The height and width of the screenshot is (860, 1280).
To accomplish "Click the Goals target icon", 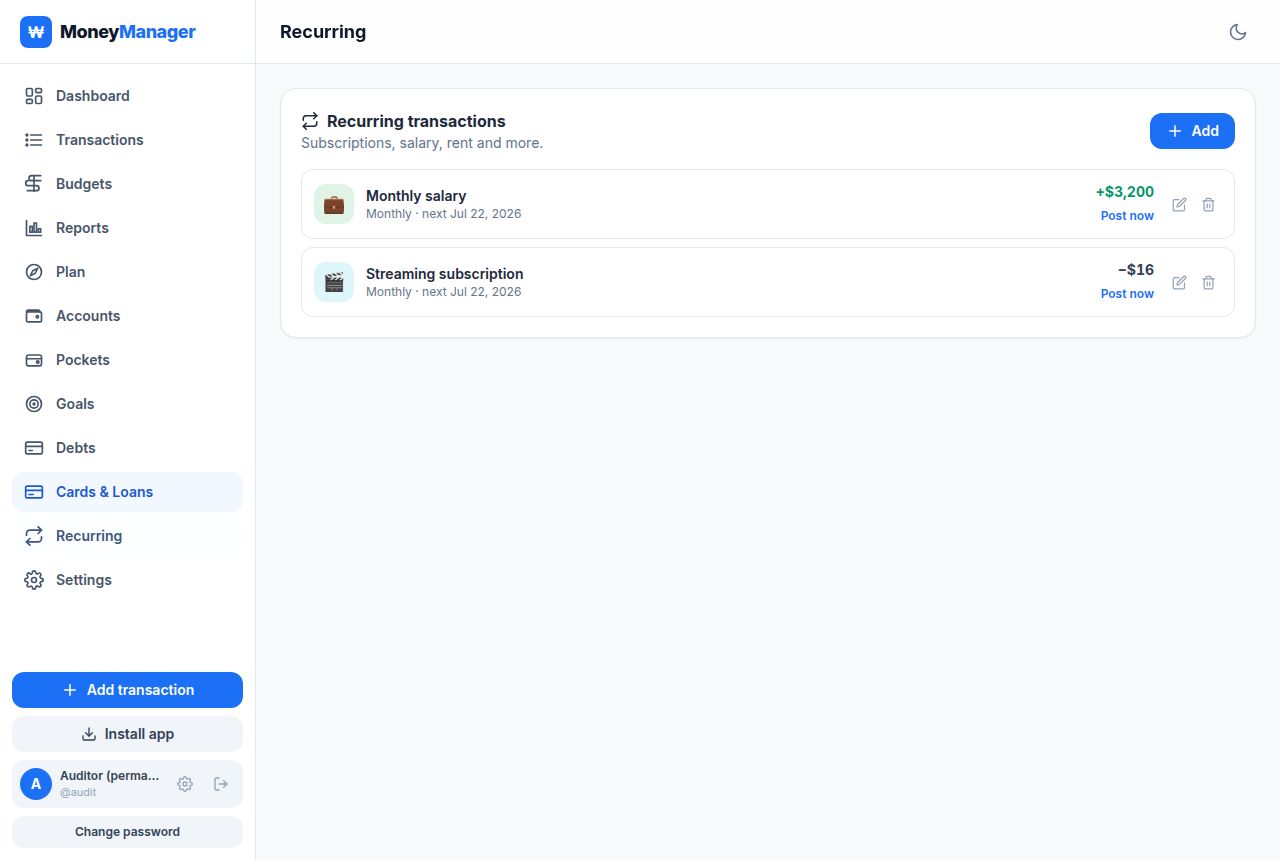I will pos(34,404).
